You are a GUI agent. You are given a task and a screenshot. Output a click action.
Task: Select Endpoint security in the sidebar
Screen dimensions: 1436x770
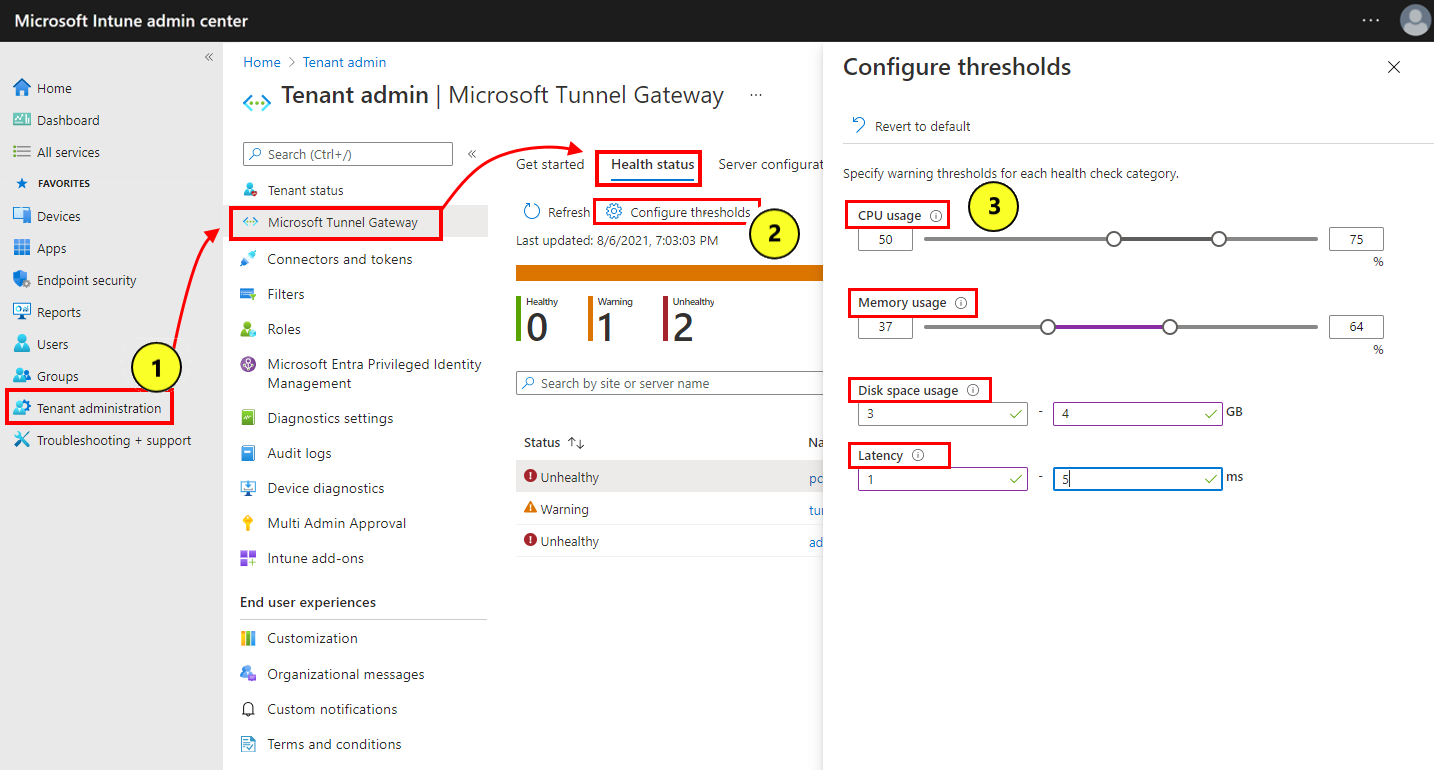(88, 279)
